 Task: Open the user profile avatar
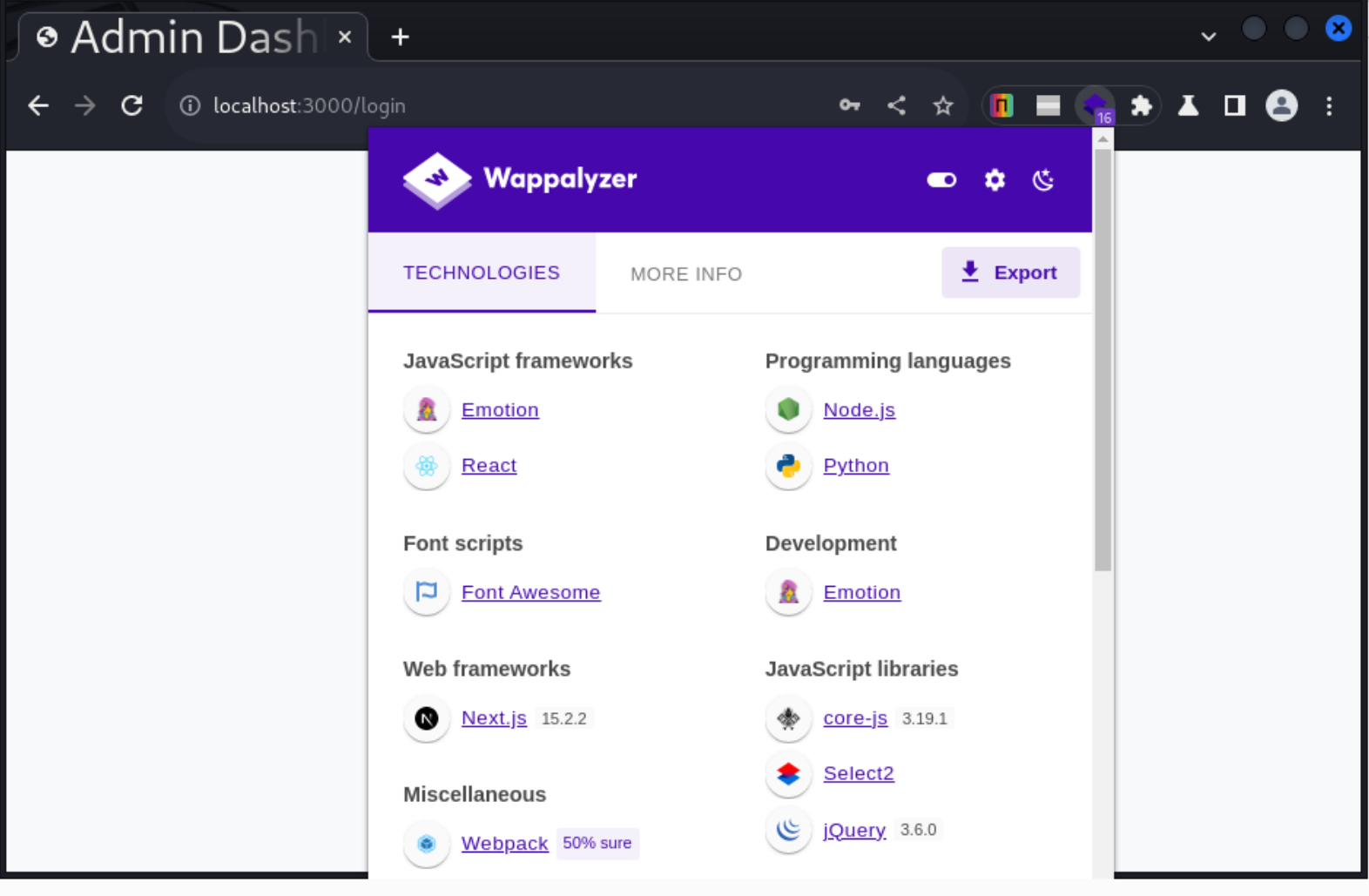point(1281,106)
